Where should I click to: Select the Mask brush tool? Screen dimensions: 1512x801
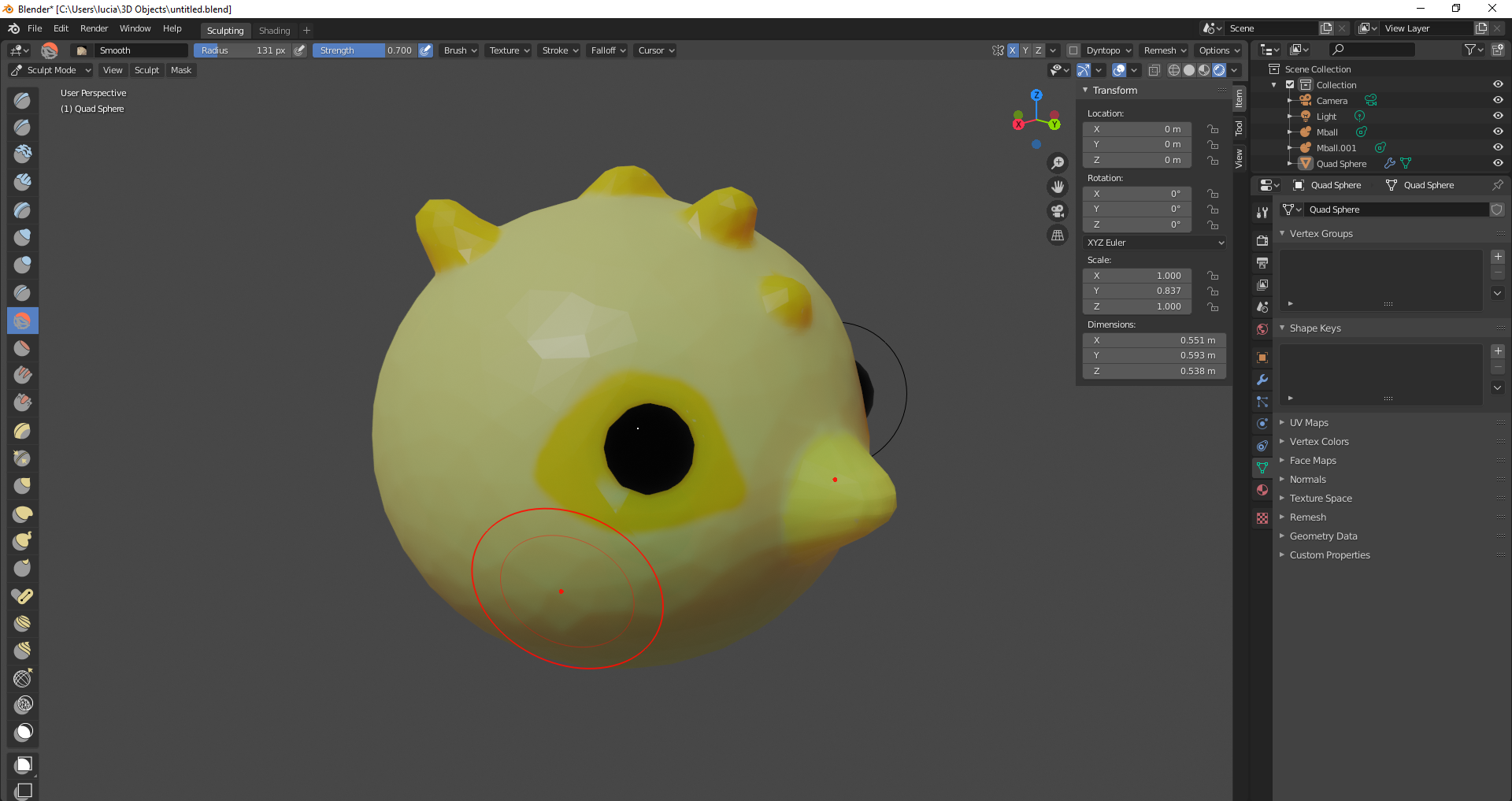[x=23, y=732]
